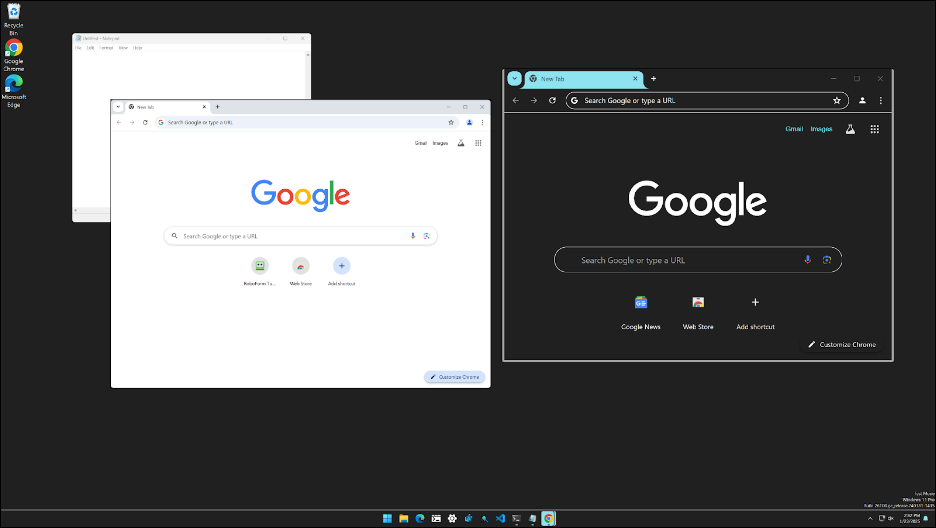The width and height of the screenshot is (936, 528).
Task: Open the Windows Start menu
Action: 387,518
